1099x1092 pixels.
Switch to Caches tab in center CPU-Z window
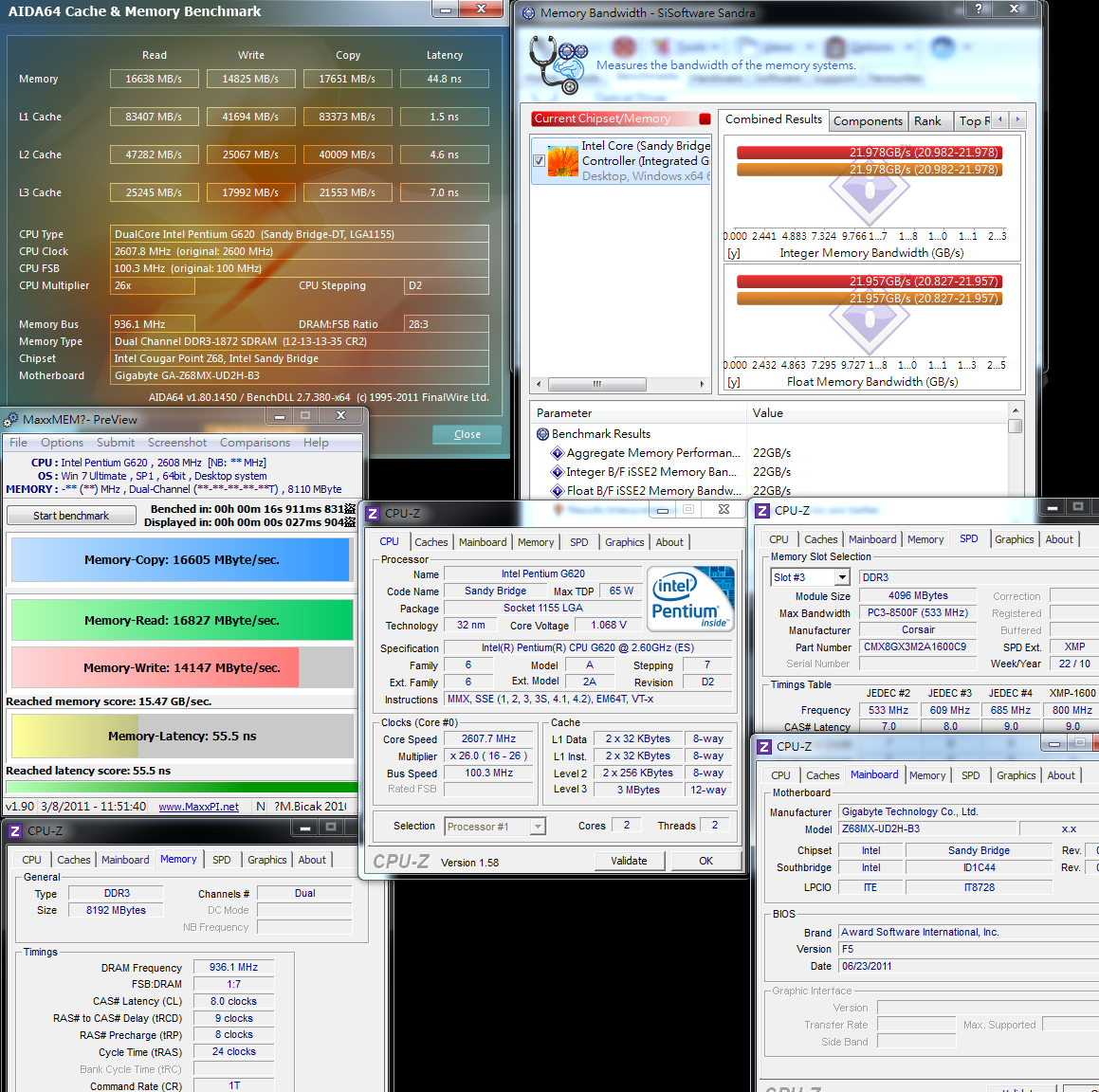[431, 542]
